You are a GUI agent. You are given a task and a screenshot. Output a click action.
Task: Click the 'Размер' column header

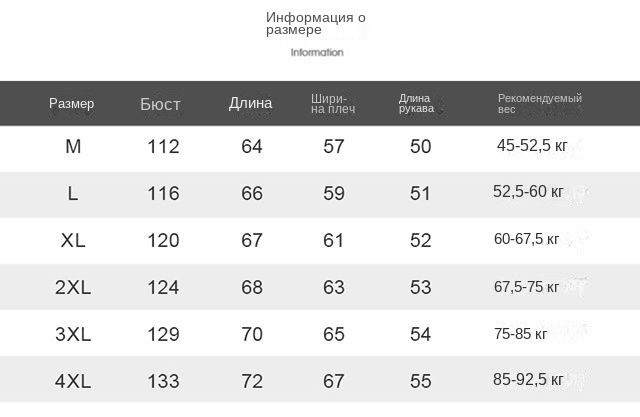pos(71,103)
